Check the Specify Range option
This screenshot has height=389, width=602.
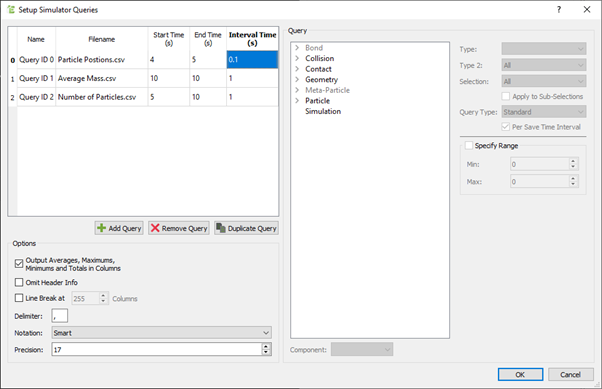[469, 146]
